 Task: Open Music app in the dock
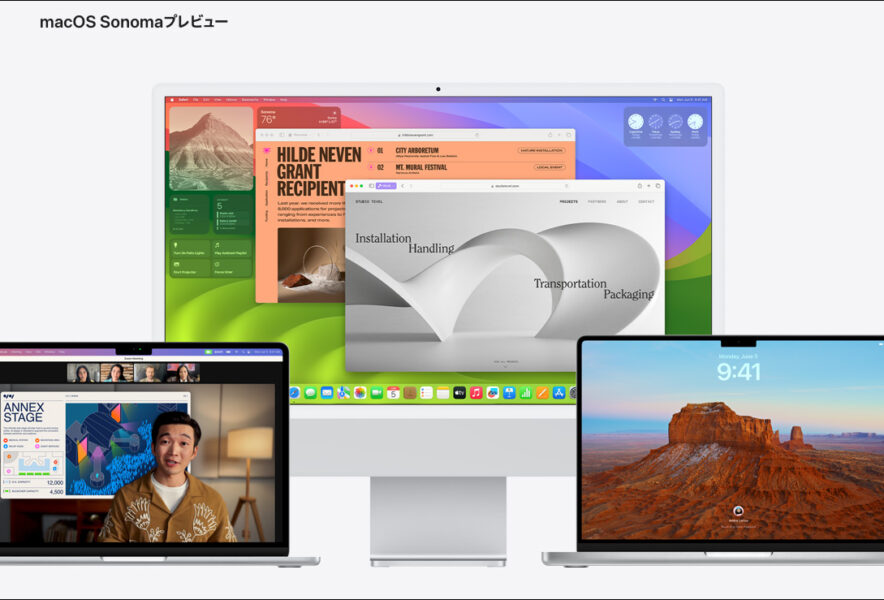476,392
